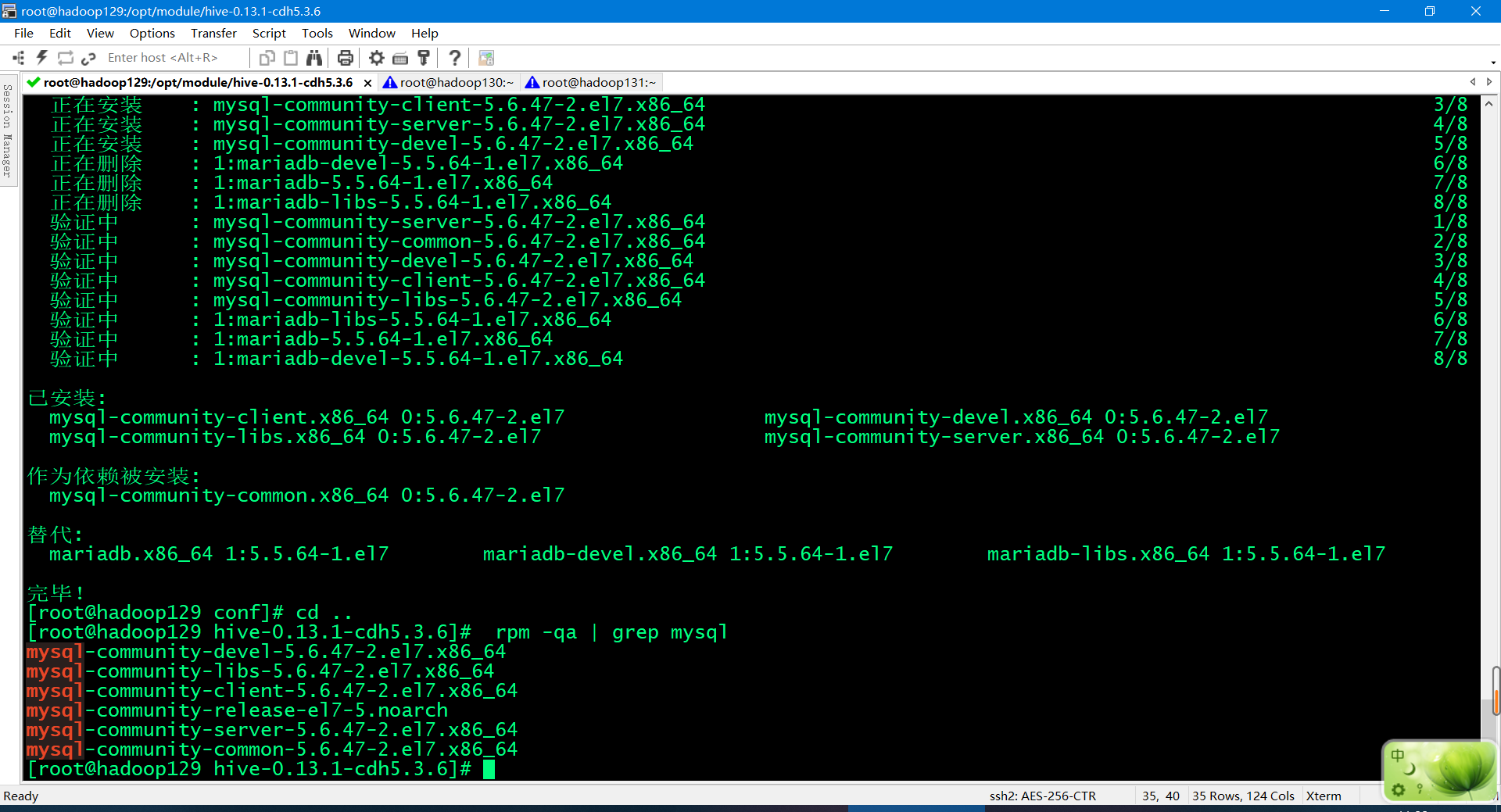This screenshot has height=812, width=1501.
Task: Click the SecureFX toolbar icon
Action: [x=486, y=58]
